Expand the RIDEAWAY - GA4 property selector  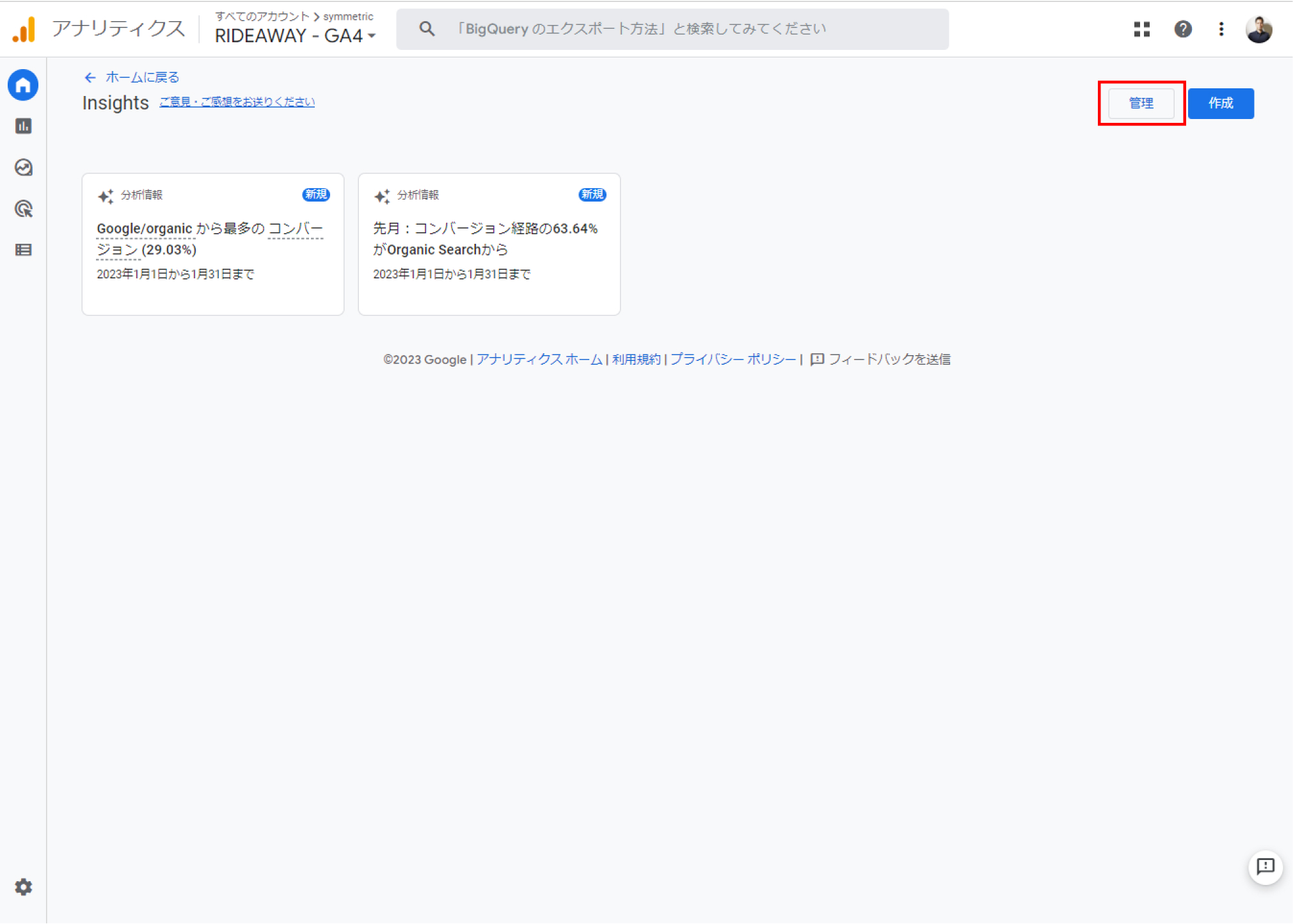click(295, 36)
